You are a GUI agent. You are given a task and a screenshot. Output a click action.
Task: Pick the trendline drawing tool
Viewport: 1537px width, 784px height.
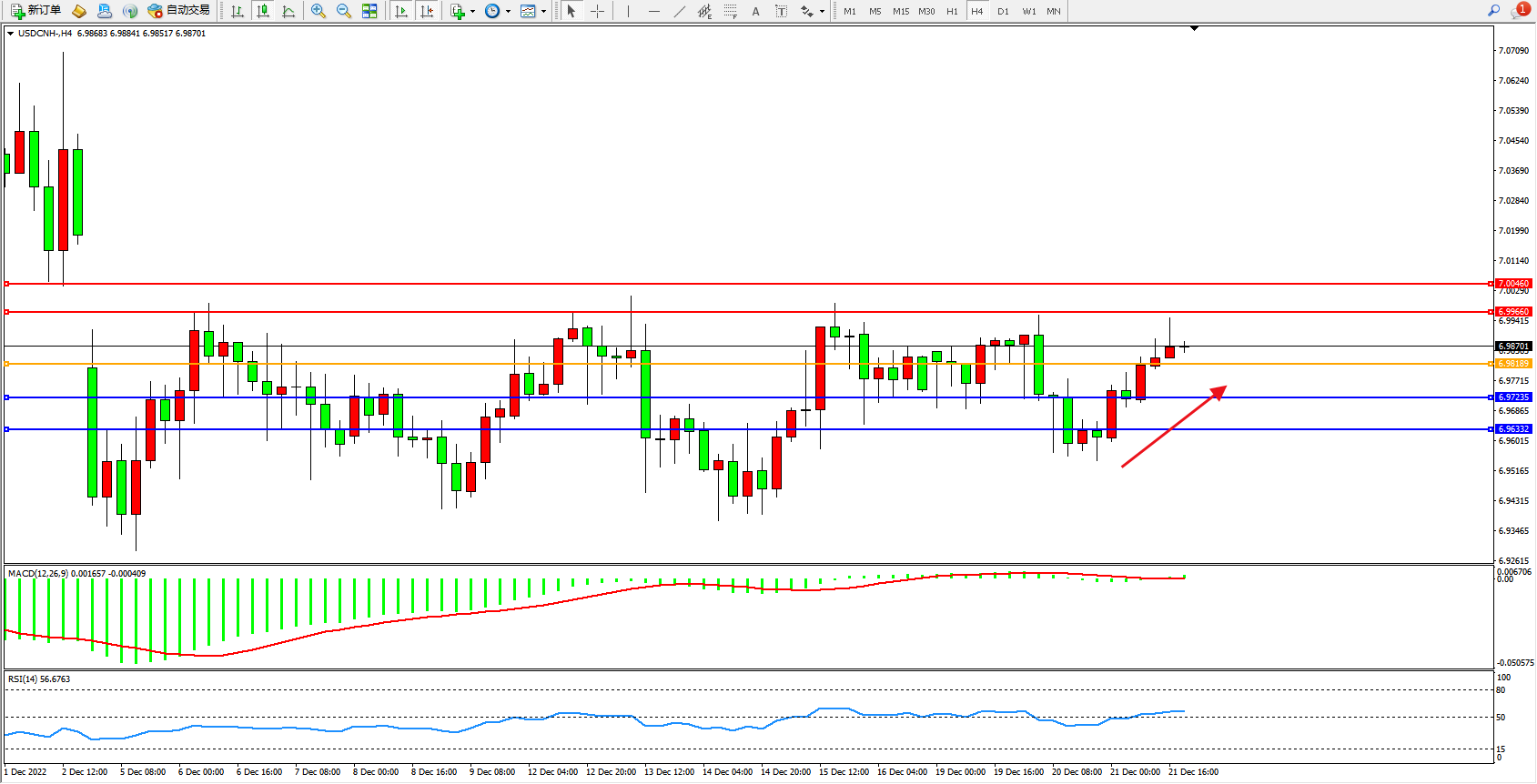680,11
